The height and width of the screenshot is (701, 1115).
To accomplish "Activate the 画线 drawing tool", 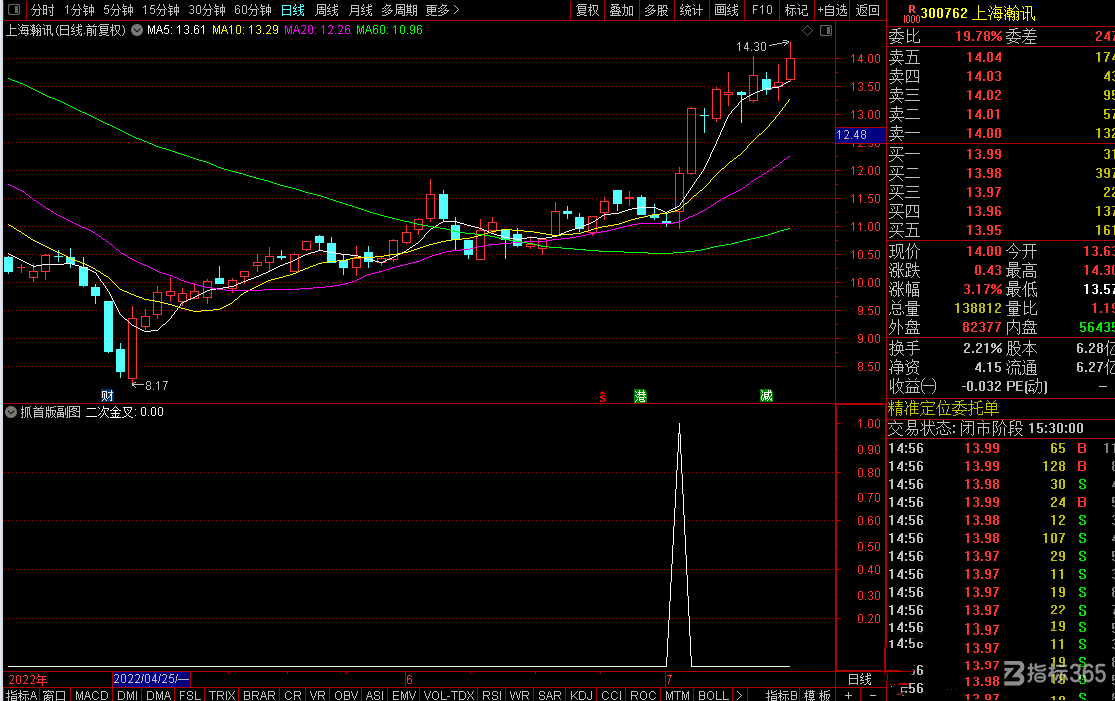I will (x=726, y=10).
